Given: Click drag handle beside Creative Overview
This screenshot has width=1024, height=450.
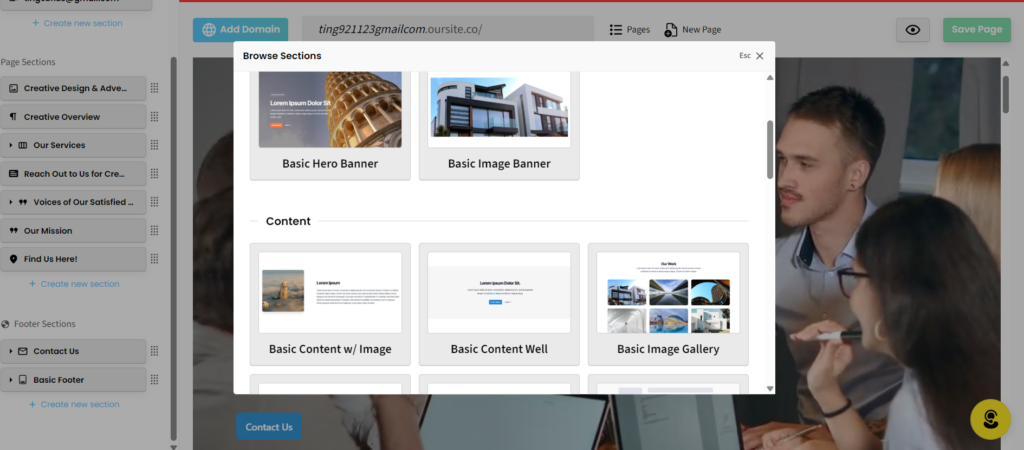Looking at the screenshot, I should [x=154, y=117].
